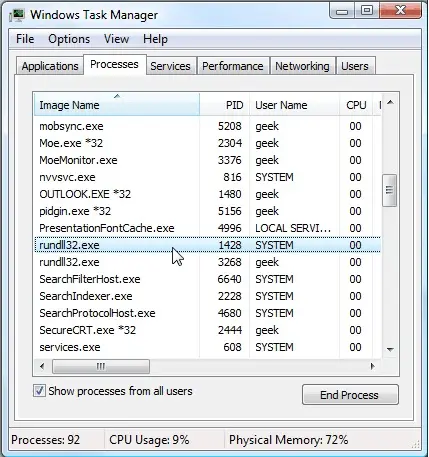Select the mobsync.exe process row
This screenshot has width=429, height=457.
207,126
